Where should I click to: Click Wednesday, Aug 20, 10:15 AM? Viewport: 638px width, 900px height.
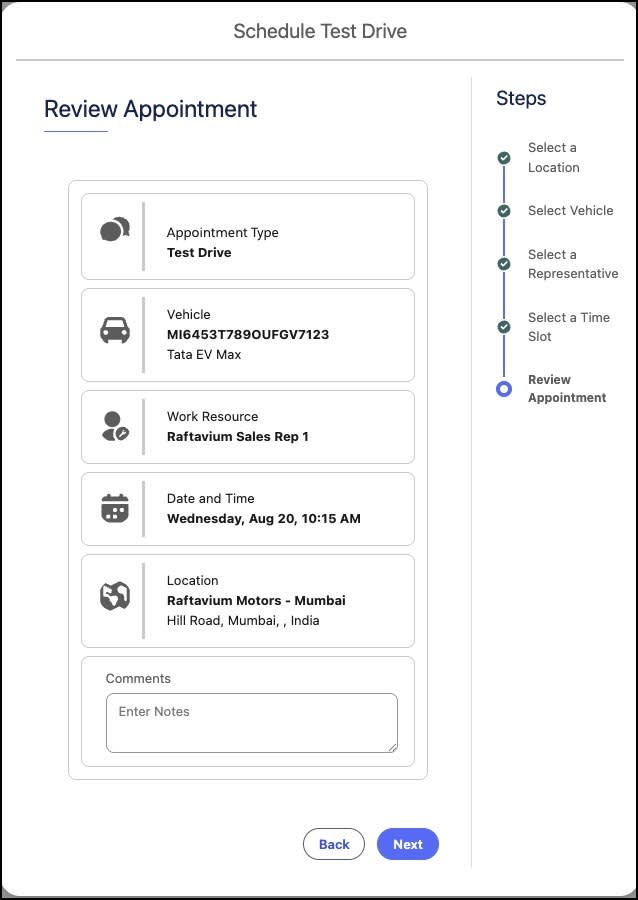(264, 519)
